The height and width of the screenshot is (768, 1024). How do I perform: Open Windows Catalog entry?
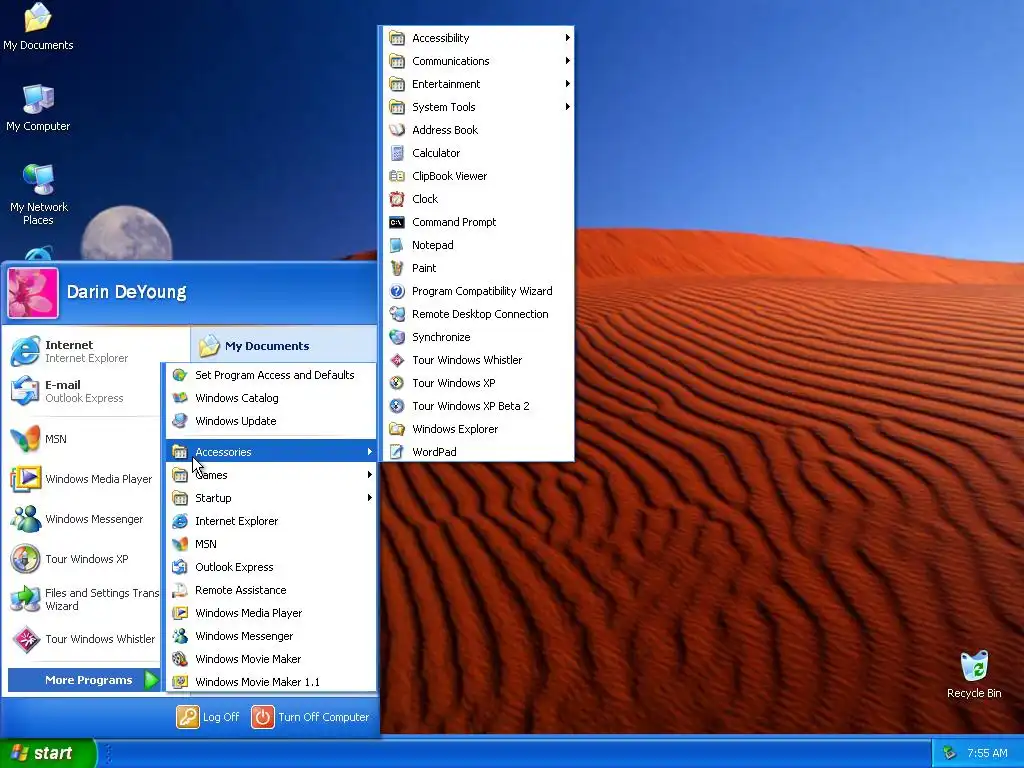(271, 398)
